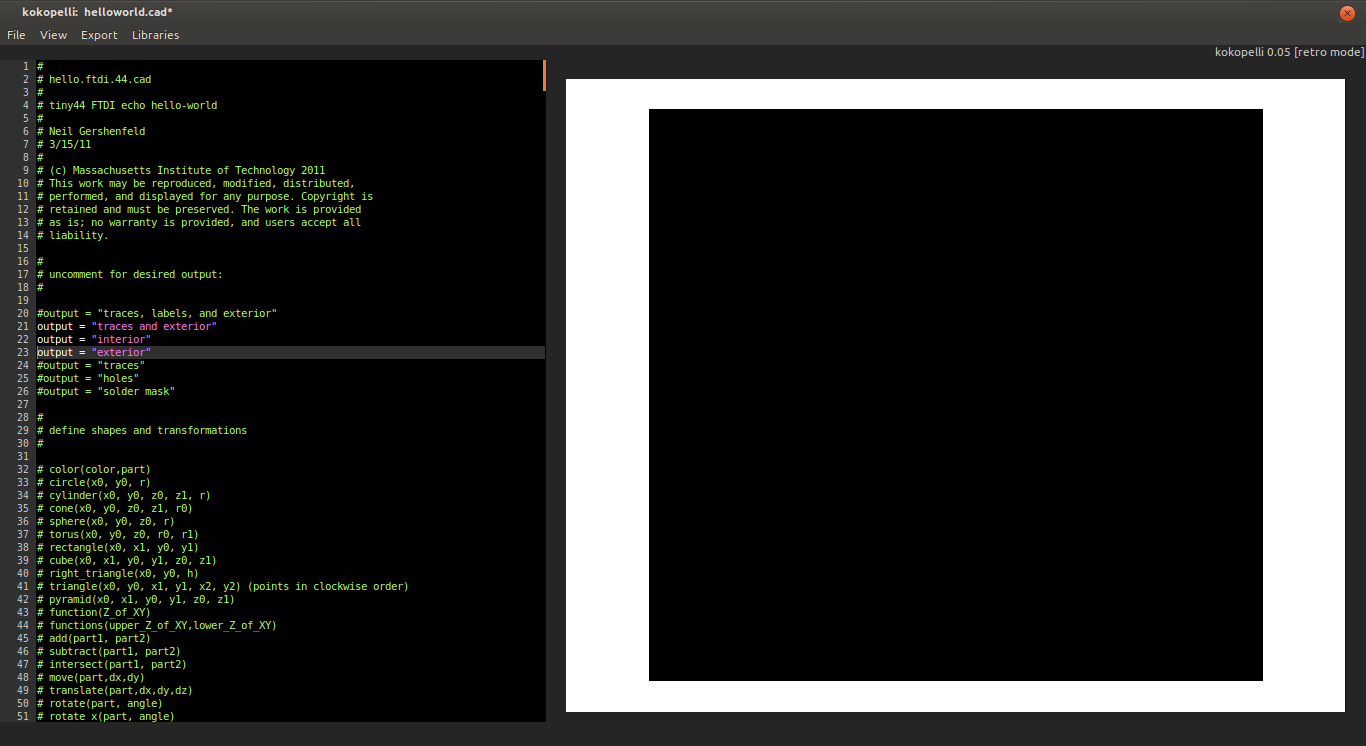Click the "# functions(upper_Z_of_XY,lower_Z_of_XY)" line

(x=157, y=625)
